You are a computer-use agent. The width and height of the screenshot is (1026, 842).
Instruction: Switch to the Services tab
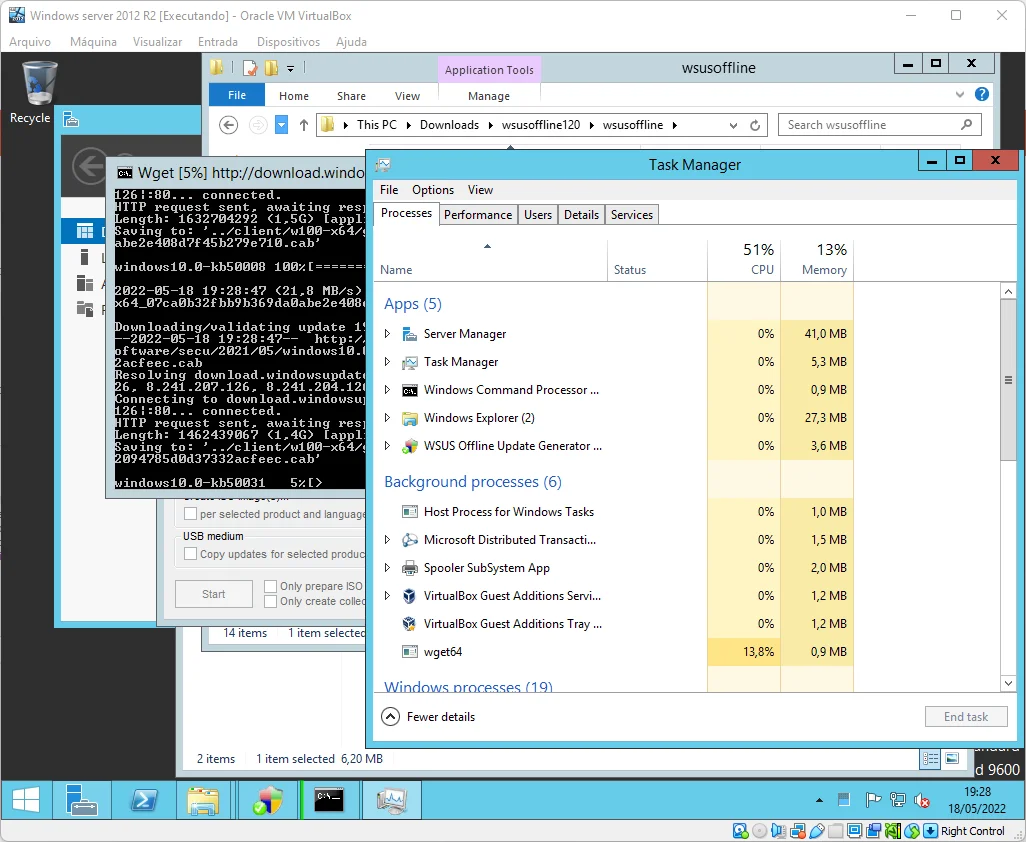[631, 215]
